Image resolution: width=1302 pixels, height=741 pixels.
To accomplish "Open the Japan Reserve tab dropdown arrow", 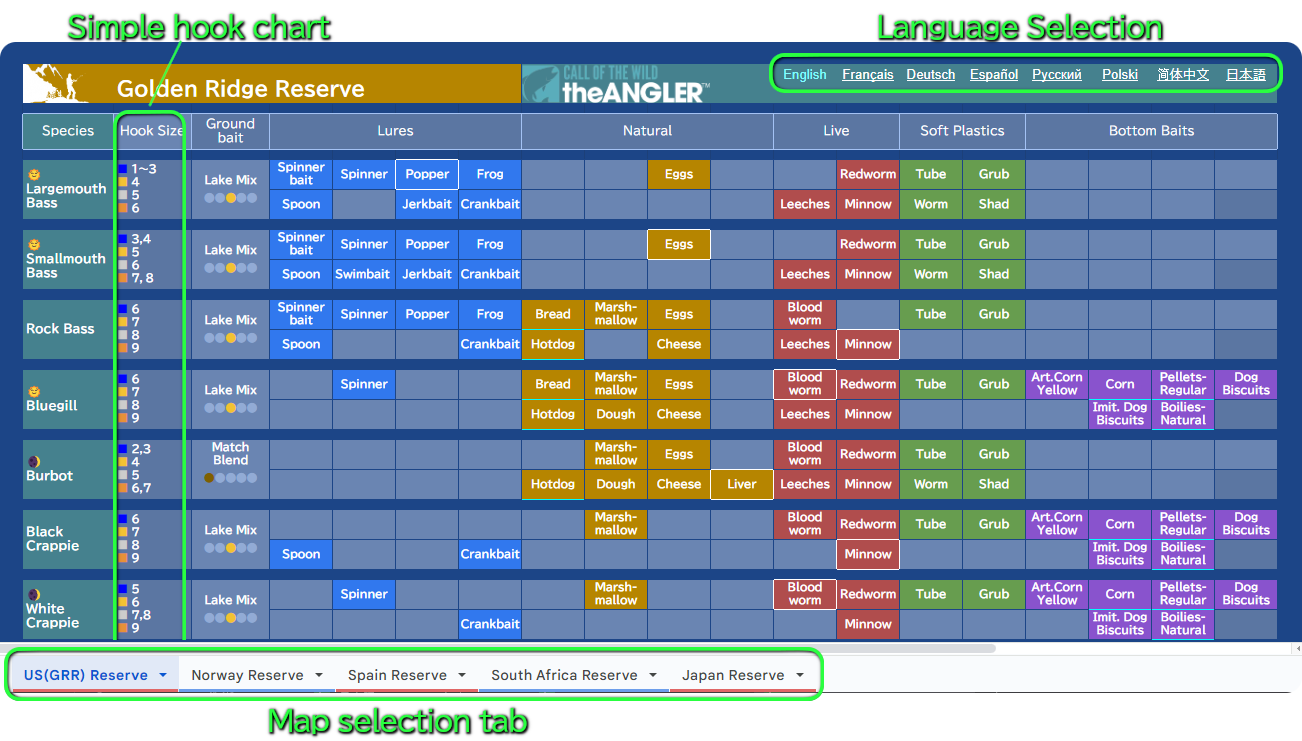I will 800,675.
